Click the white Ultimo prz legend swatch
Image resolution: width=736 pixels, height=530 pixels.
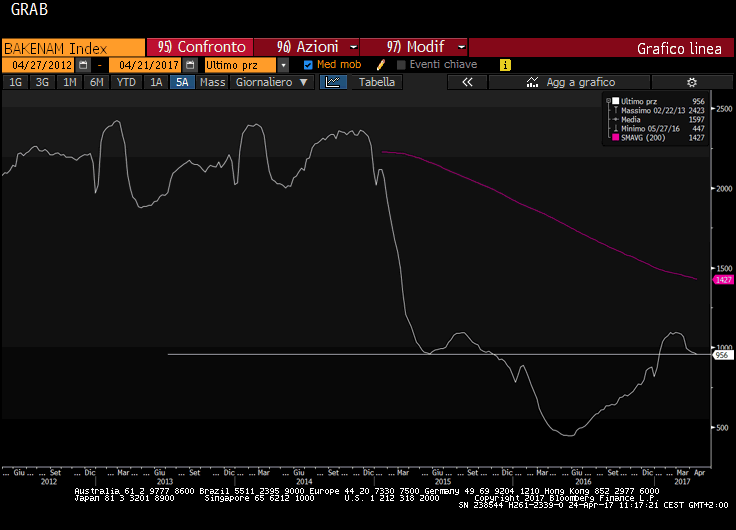click(615, 101)
